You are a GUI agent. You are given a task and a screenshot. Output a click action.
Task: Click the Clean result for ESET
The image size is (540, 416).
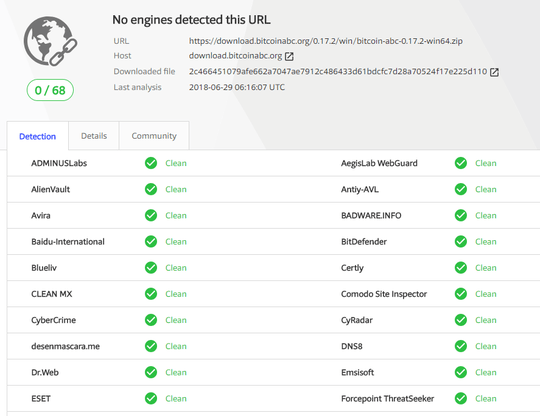[176, 399]
